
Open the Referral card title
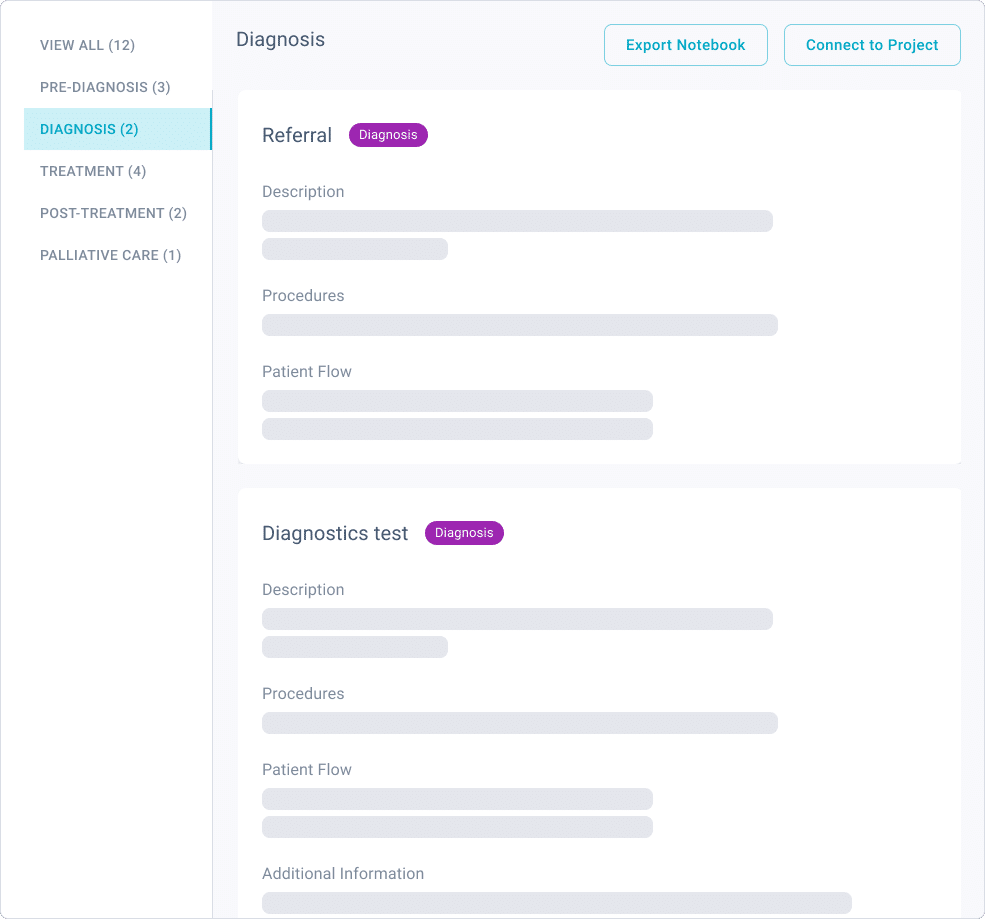(297, 135)
